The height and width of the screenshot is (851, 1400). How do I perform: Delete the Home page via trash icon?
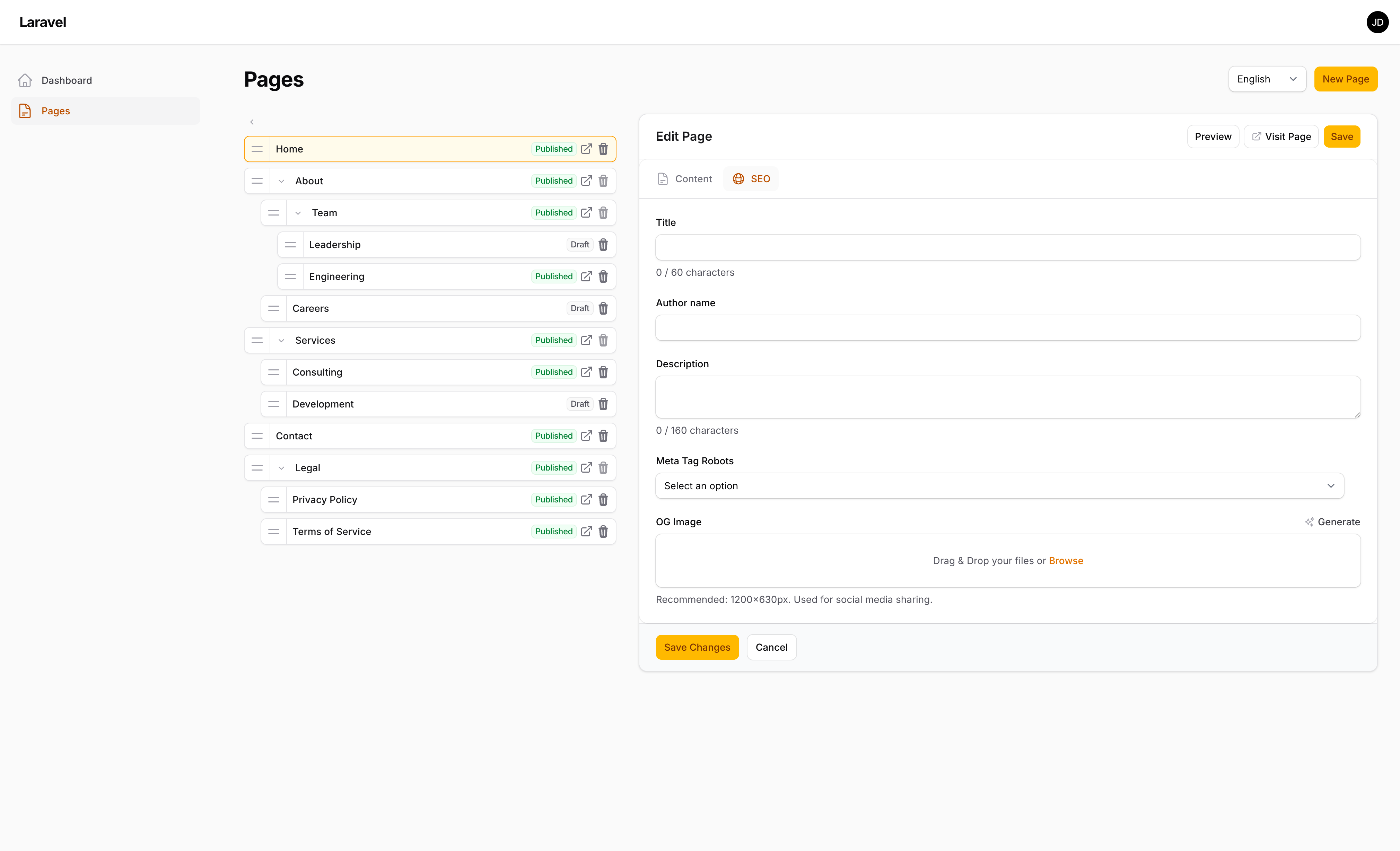[x=603, y=149]
